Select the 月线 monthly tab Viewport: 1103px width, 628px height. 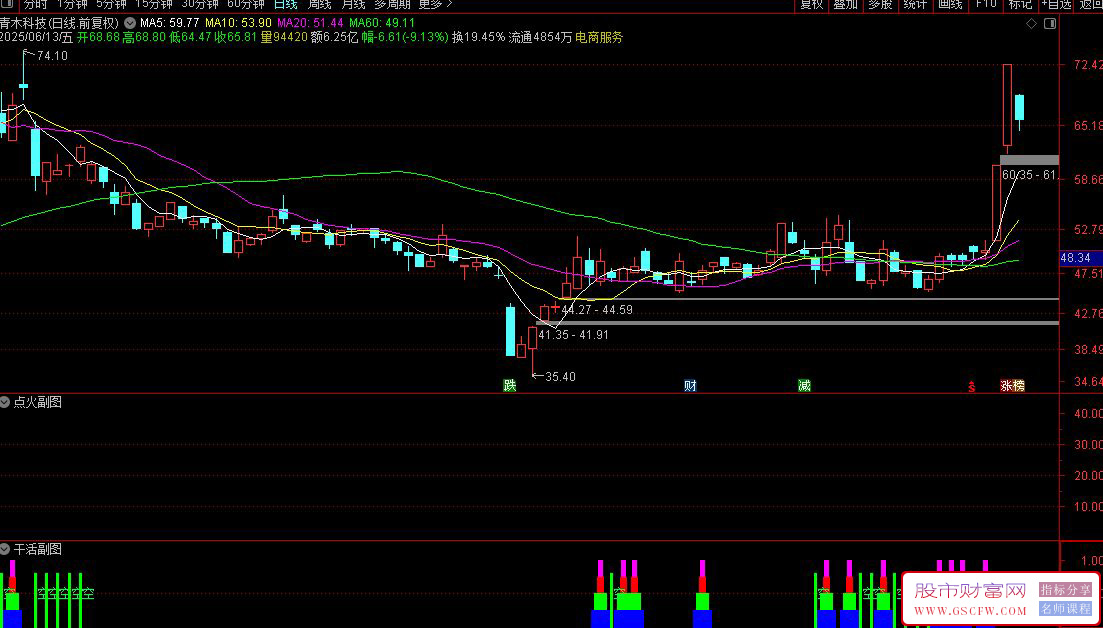tap(353, 4)
